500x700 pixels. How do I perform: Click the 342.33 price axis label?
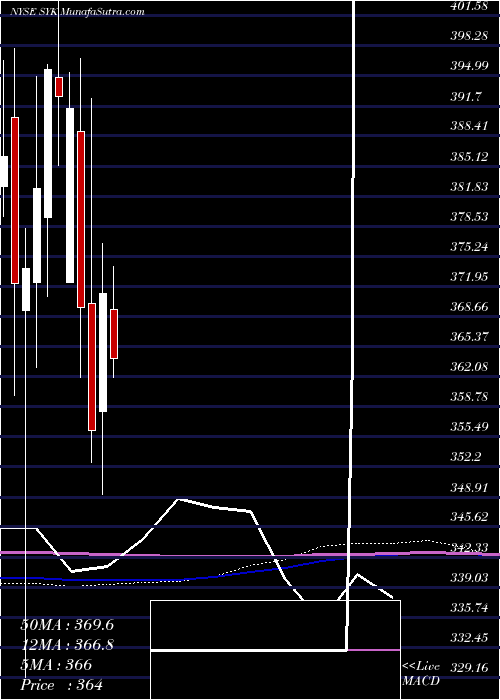tap(469, 548)
